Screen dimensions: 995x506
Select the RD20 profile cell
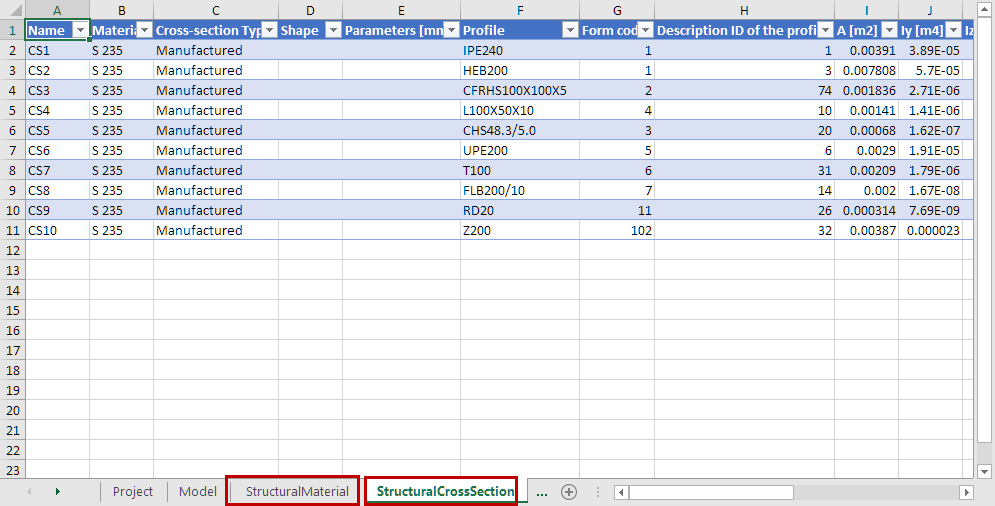click(x=520, y=210)
